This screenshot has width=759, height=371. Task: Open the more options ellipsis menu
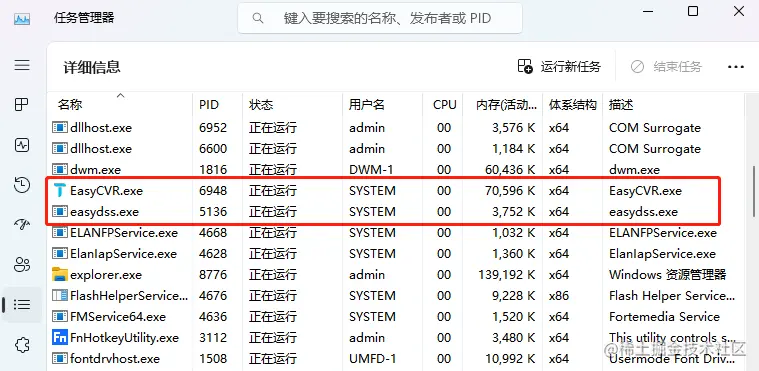point(736,67)
